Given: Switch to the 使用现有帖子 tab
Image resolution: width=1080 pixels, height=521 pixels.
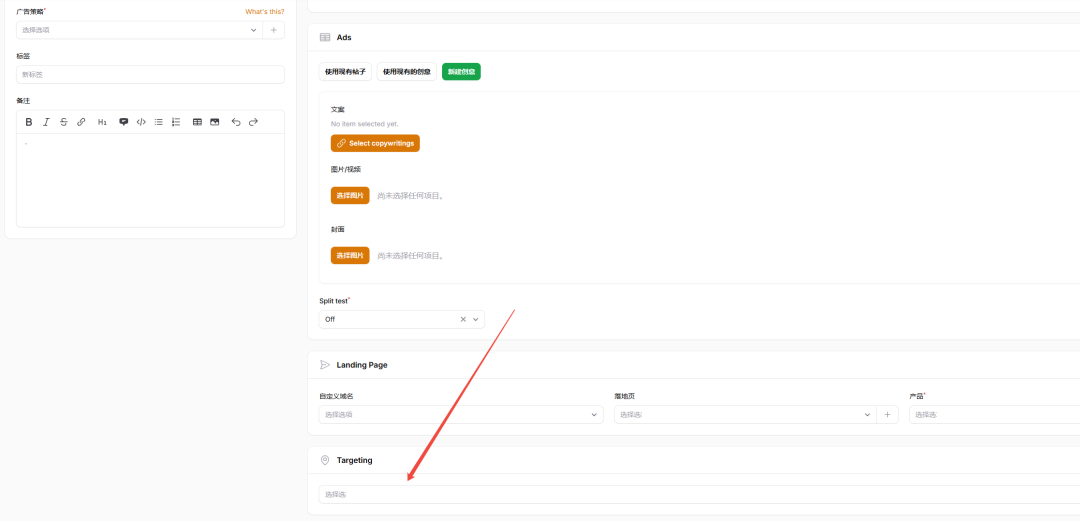Looking at the screenshot, I should click(x=346, y=72).
